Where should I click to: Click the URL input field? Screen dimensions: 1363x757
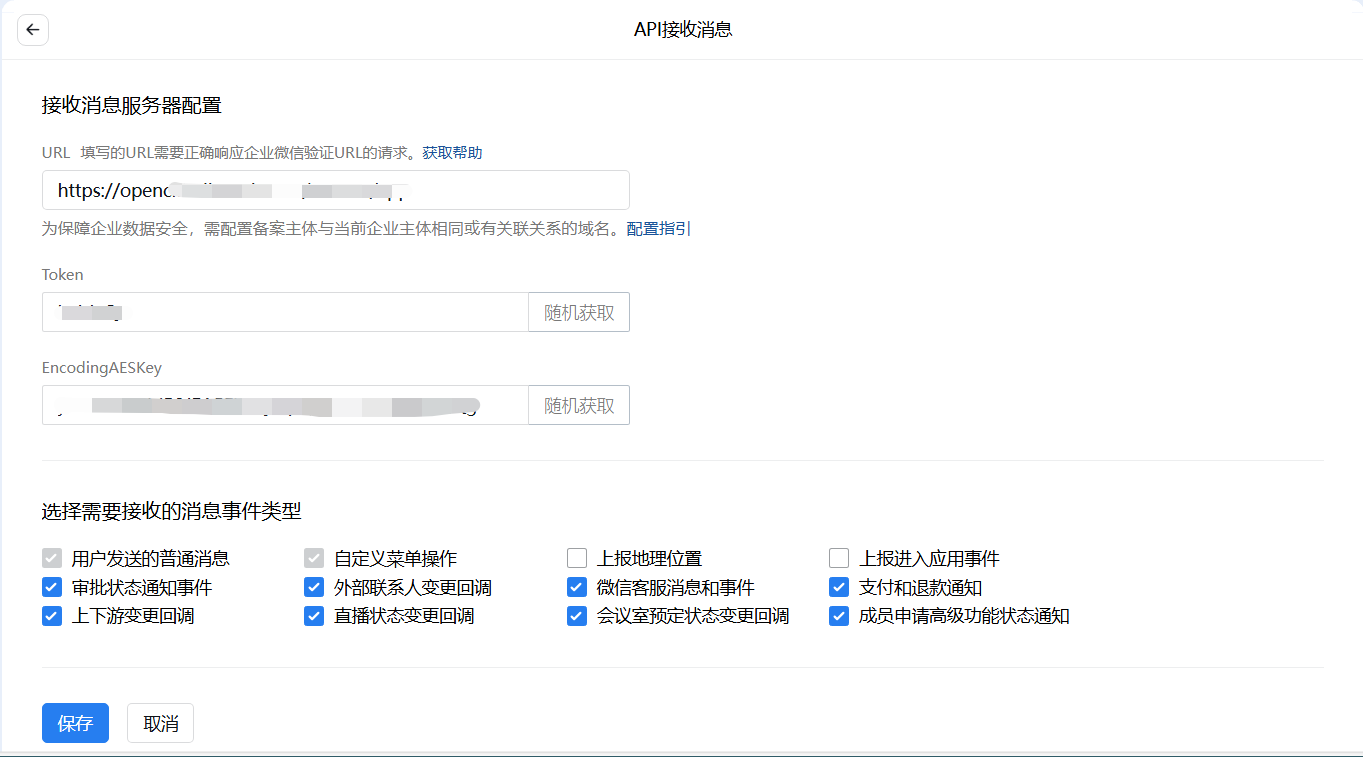coord(335,190)
